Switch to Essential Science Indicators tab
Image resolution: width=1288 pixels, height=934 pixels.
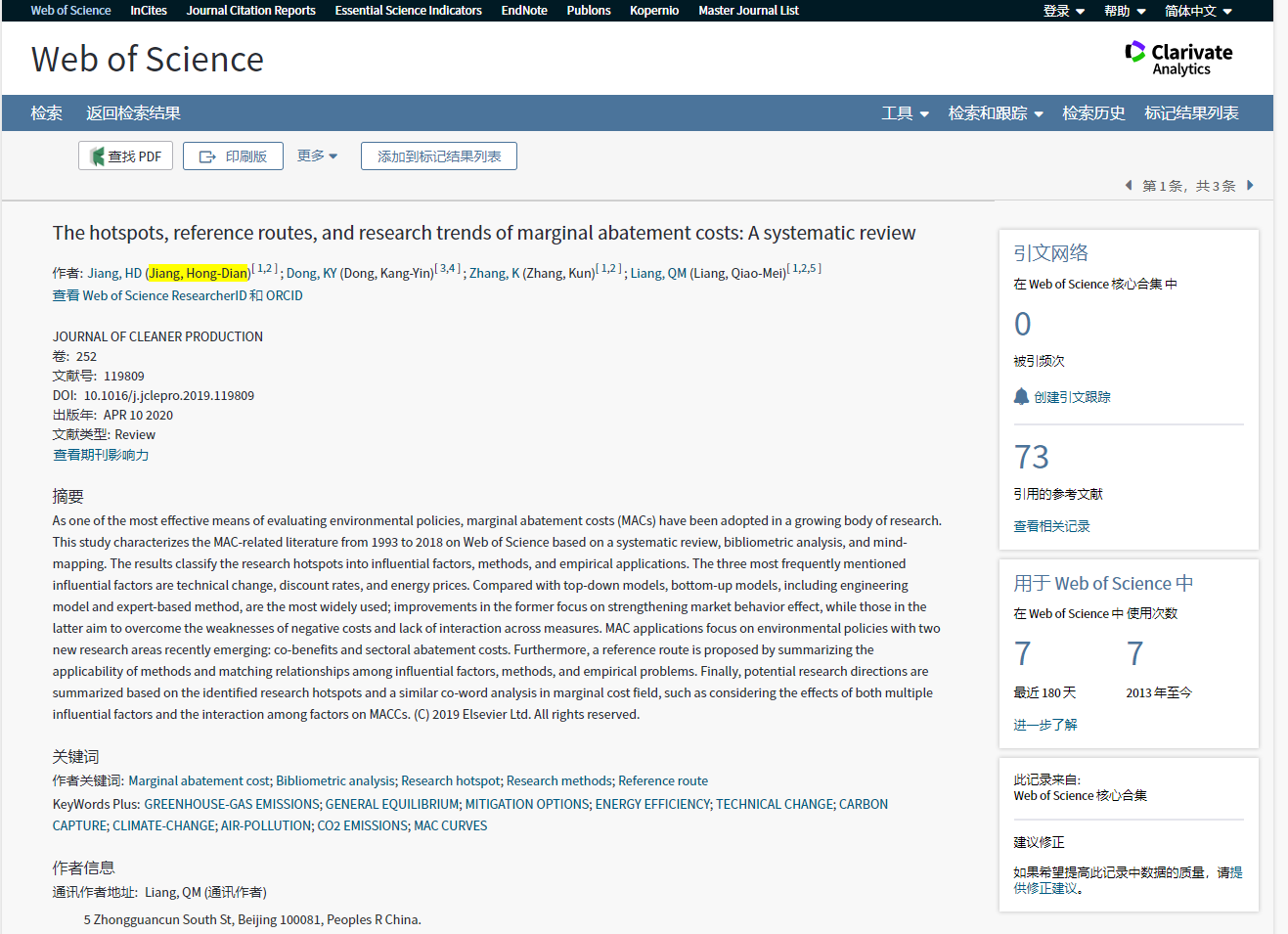(408, 11)
